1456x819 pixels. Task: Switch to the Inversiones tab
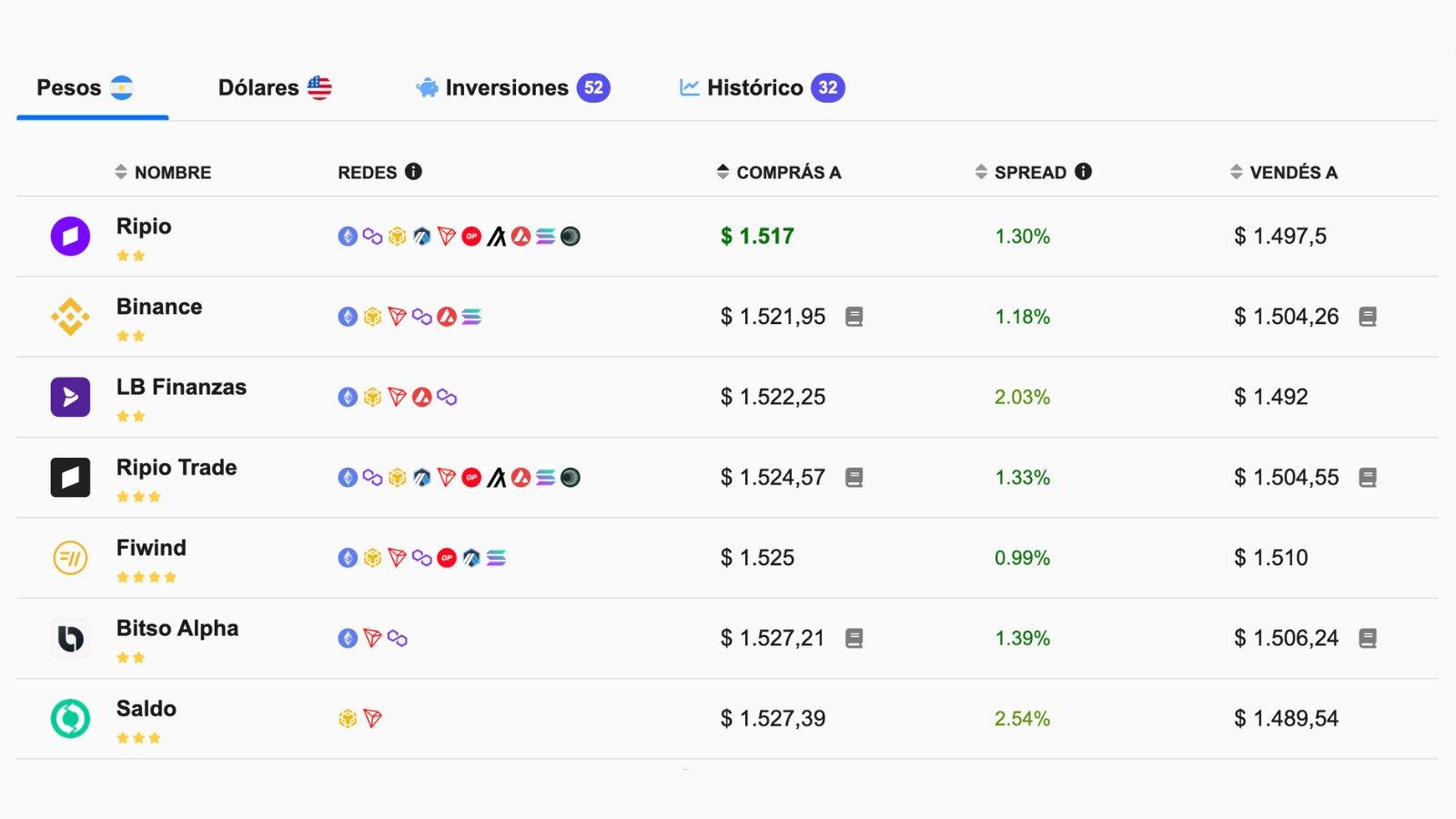point(512,88)
